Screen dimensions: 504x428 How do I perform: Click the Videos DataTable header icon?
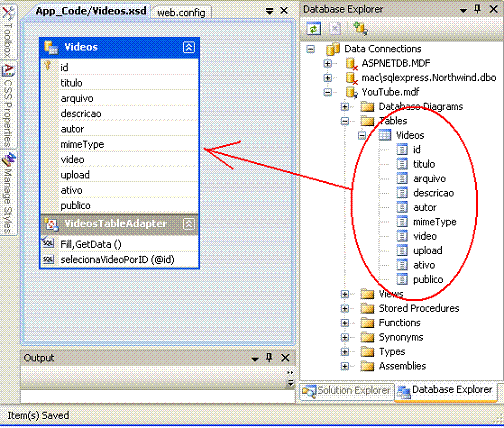pyautogui.click(x=51, y=47)
